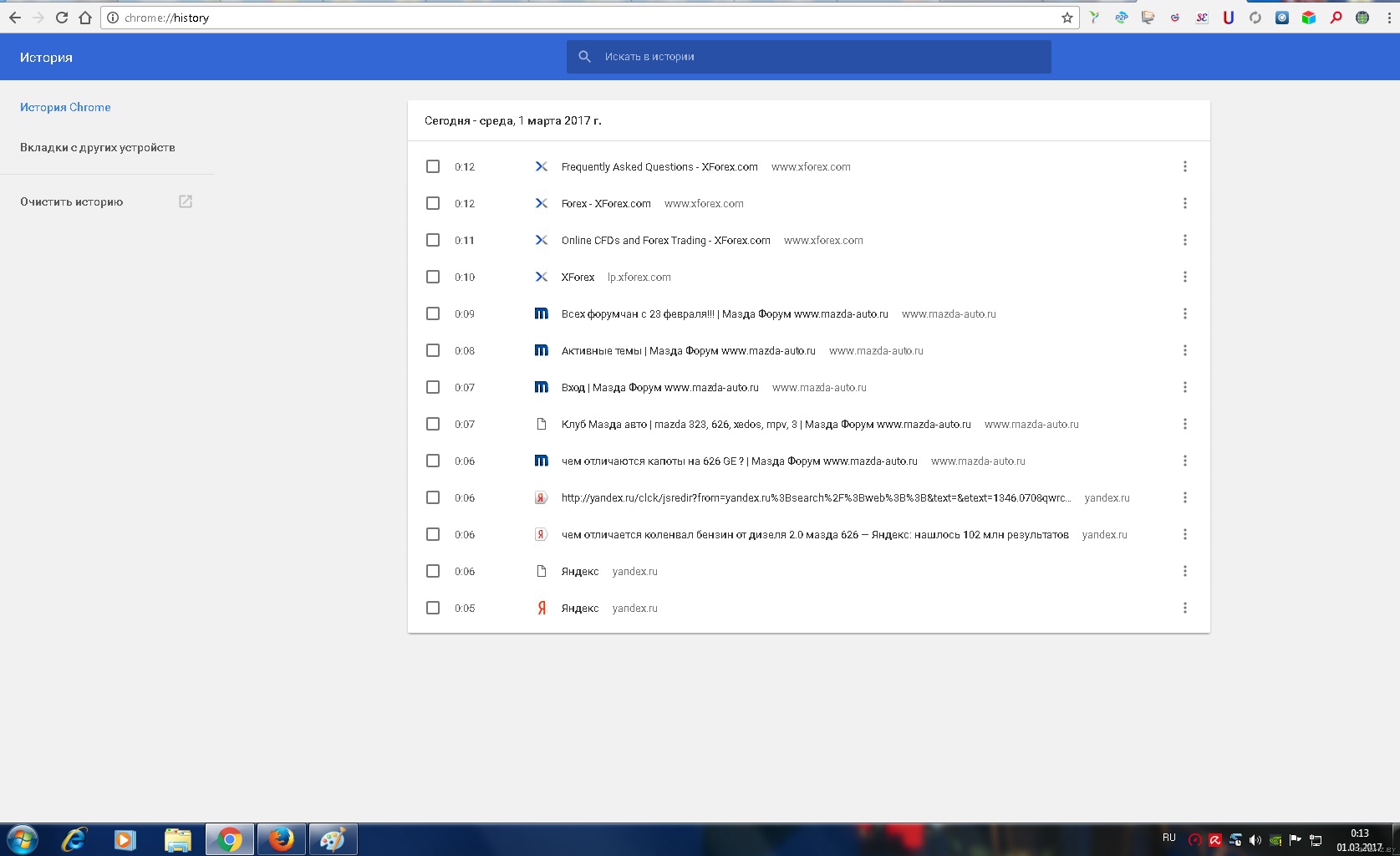Open actions menu for Всех форумчан entry
Screen dimensions: 1400x856
pyautogui.click(x=1184, y=313)
